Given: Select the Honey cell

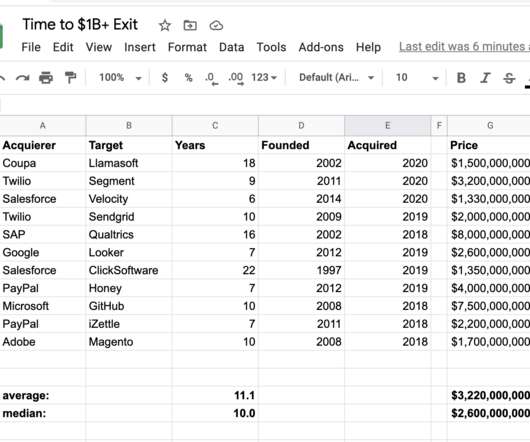Looking at the screenshot, I should pos(129,288).
